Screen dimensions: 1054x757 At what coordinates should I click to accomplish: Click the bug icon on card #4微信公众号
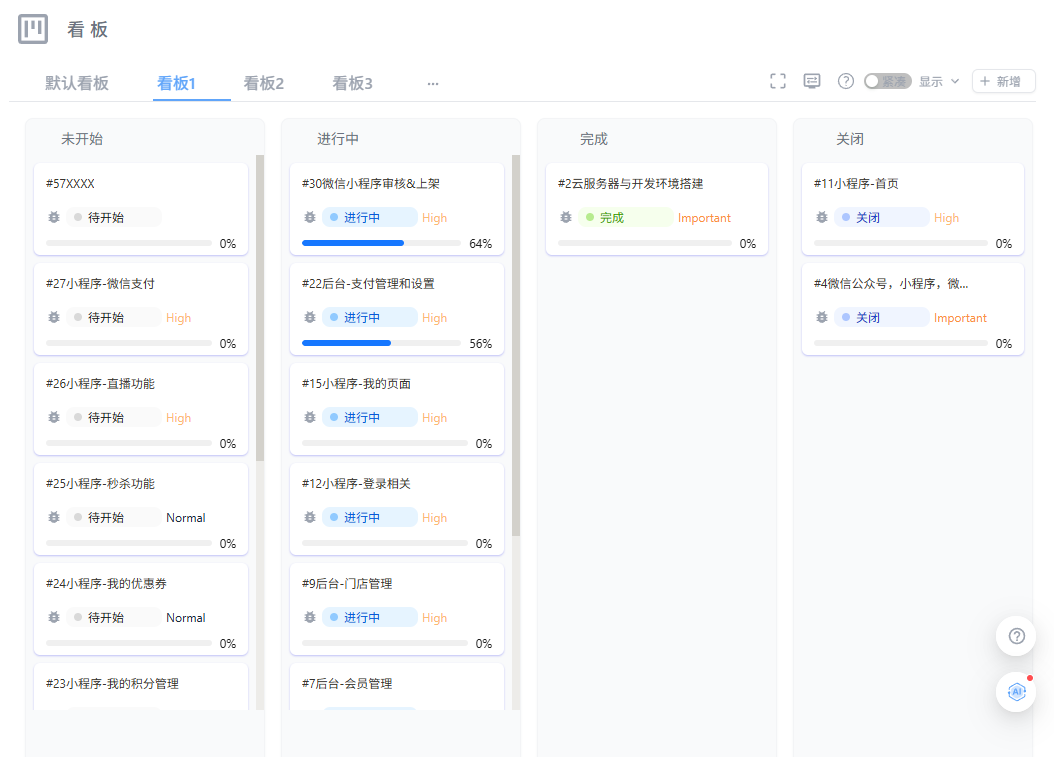tap(821, 317)
